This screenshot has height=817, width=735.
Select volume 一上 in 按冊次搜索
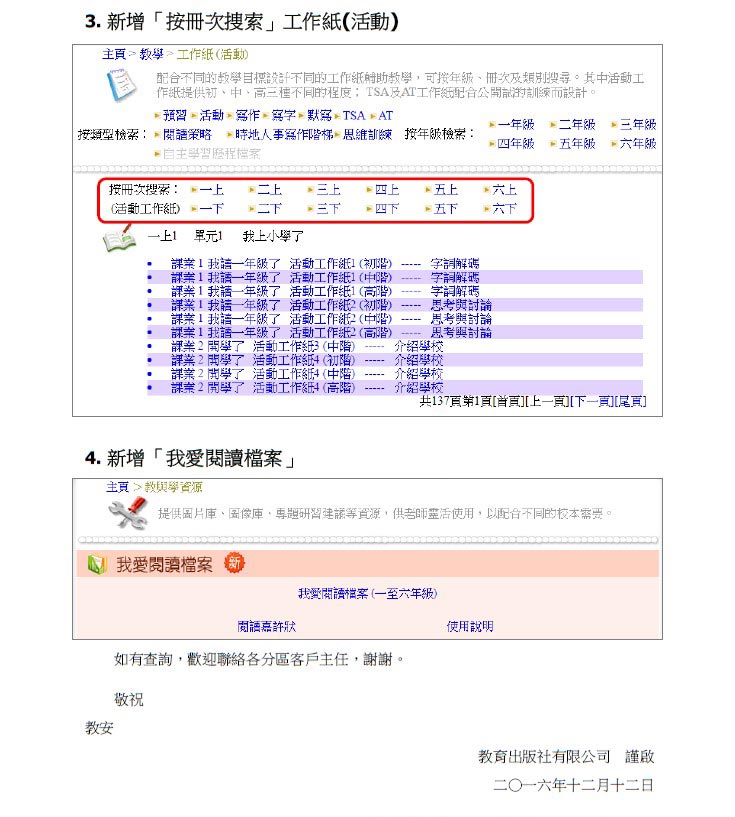pyautogui.click(x=211, y=189)
